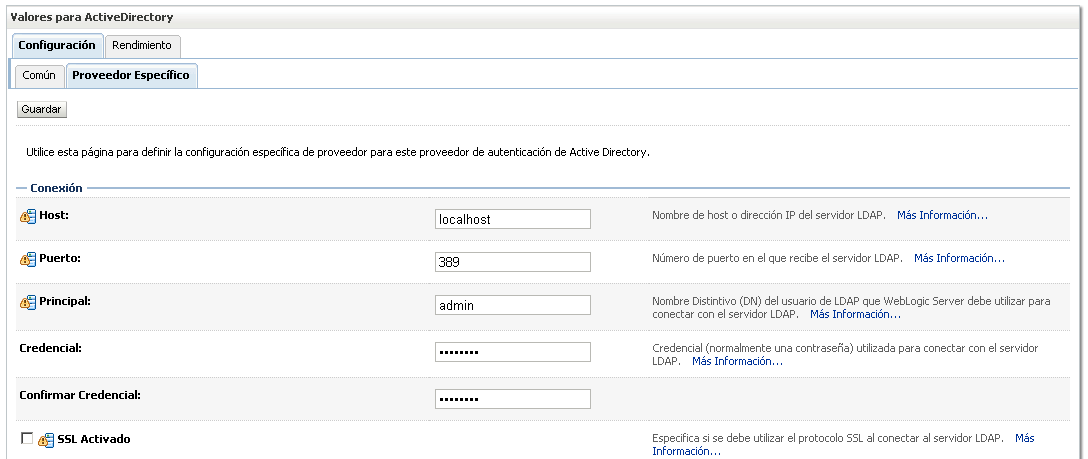
Task: Select the Común sub-tab
Action: click(39, 76)
